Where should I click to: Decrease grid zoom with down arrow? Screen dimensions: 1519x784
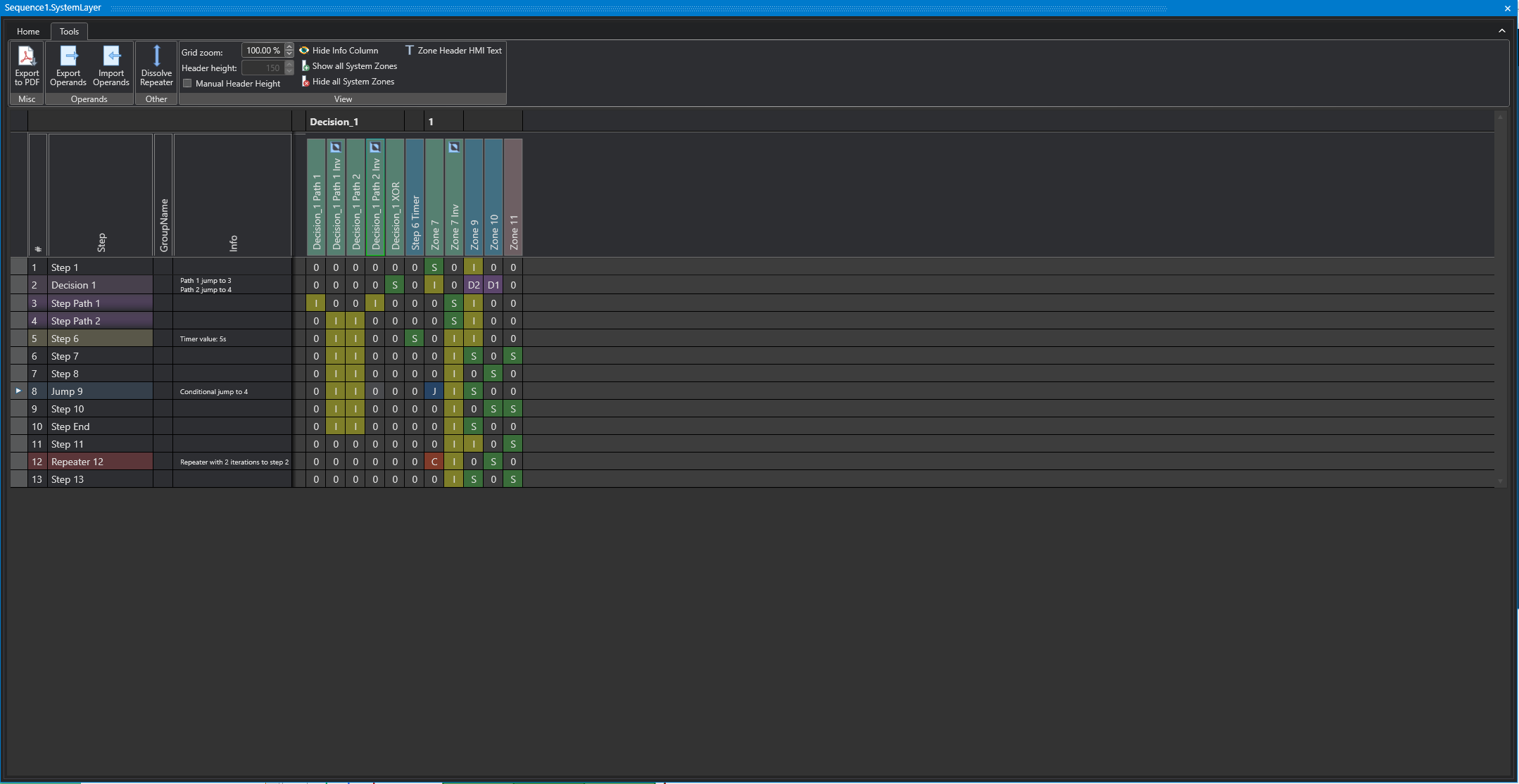click(289, 53)
